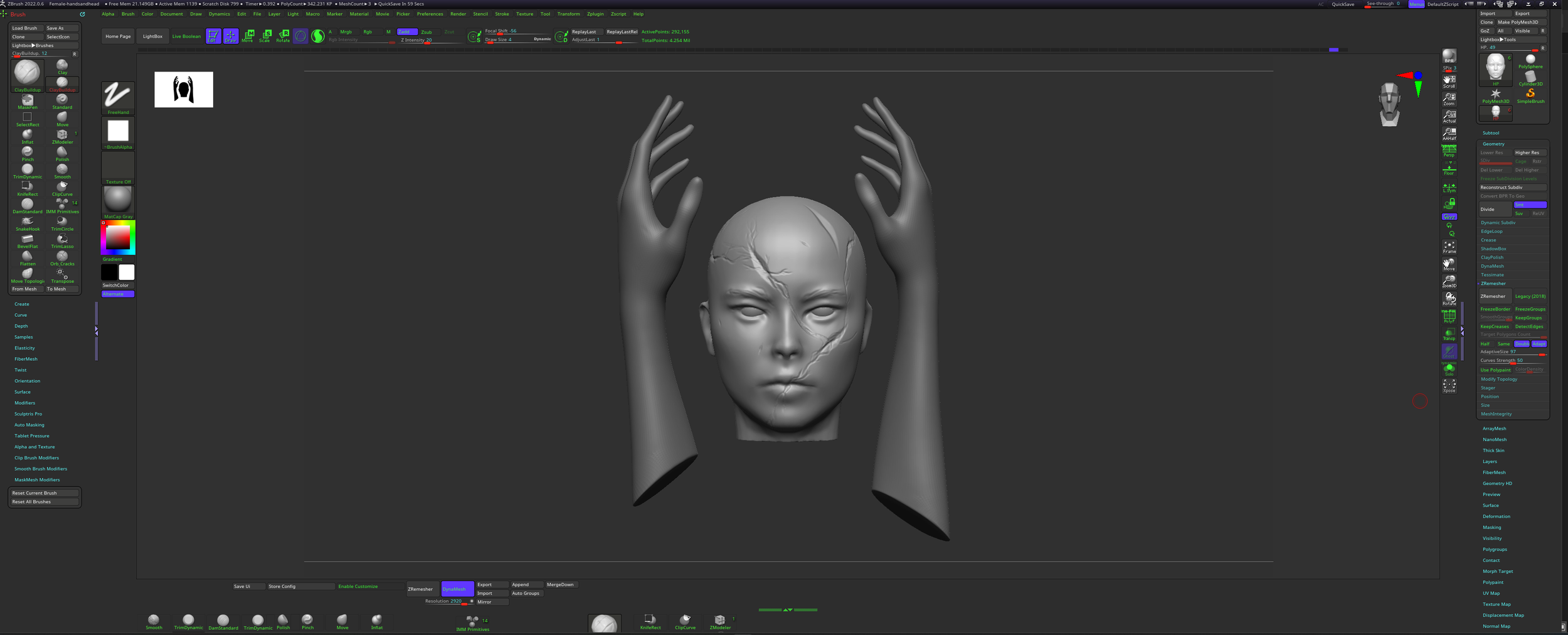Screen dimensions: 1568x635
Task: Toggle Zadd sculpting mode
Action: (x=406, y=31)
